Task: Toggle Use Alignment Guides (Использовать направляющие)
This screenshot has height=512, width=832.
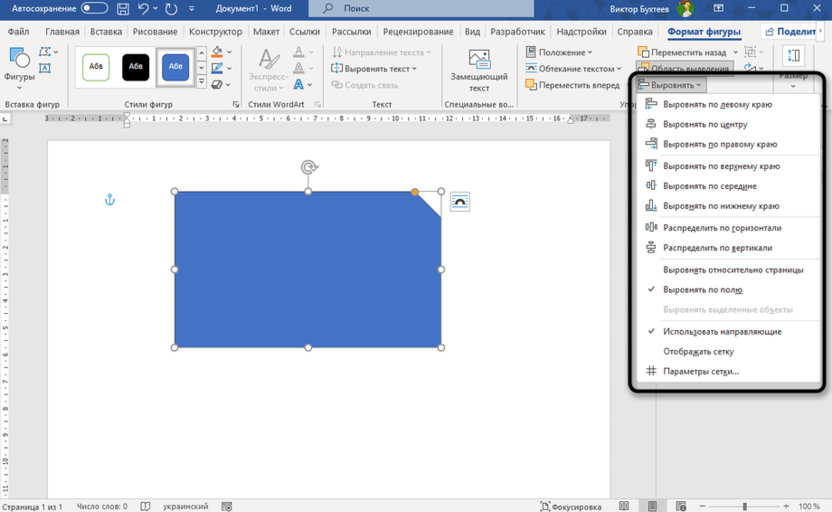Action: (x=722, y=331)
